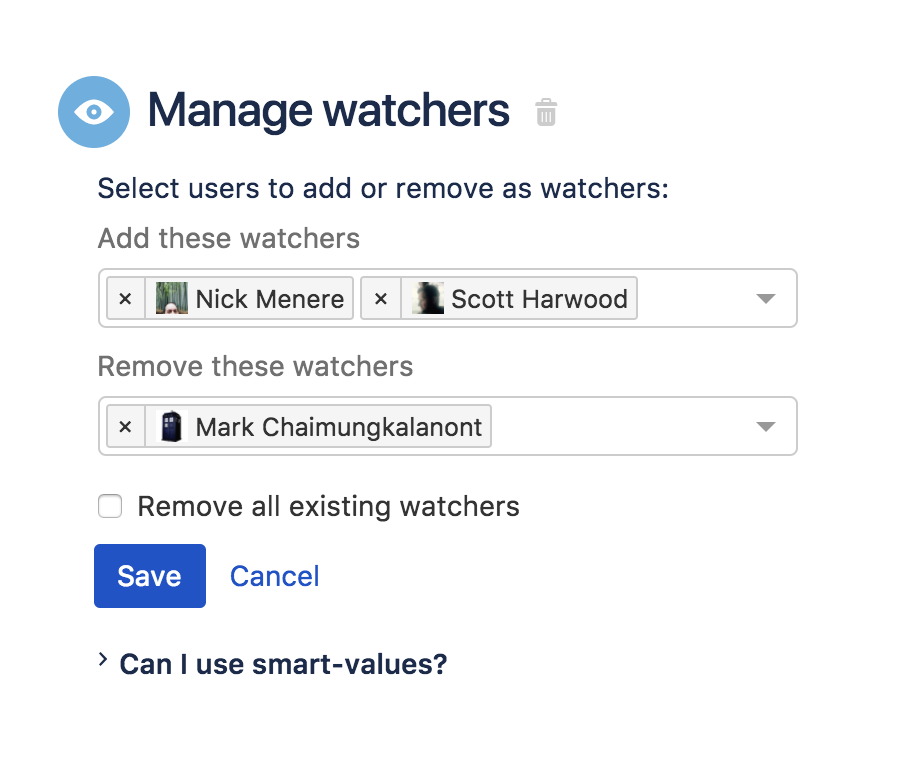Image resolution: width=910 pixels, height=764 pixels.
Task: Click Nick Menere's avatar image
Action: (171, 298)
